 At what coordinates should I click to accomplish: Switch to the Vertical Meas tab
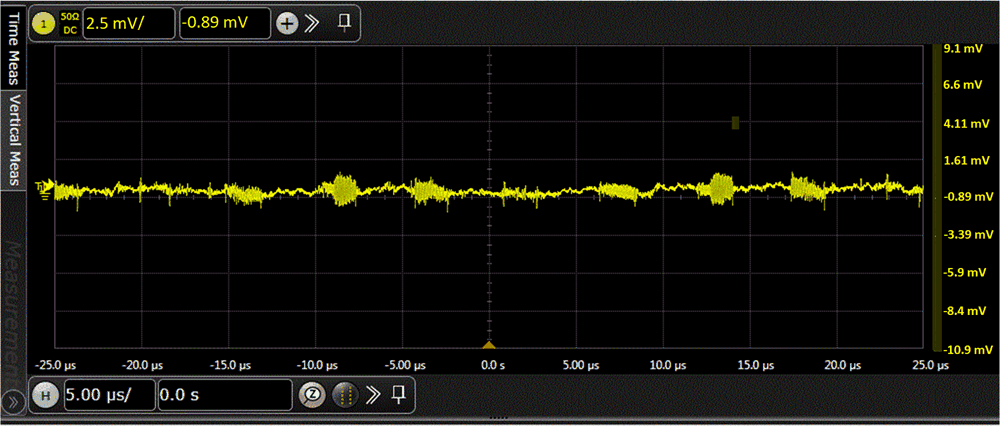point(15,140)
